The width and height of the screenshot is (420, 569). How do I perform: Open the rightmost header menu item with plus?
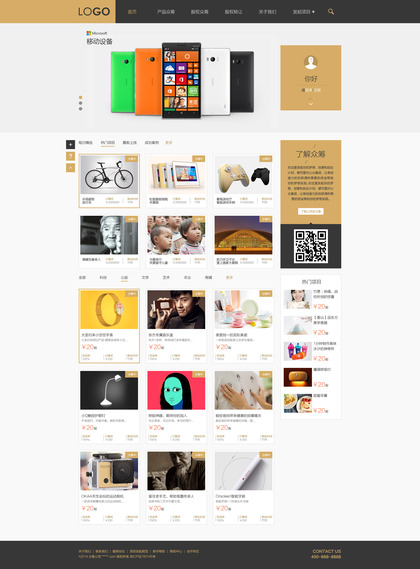tap(303, 12)
